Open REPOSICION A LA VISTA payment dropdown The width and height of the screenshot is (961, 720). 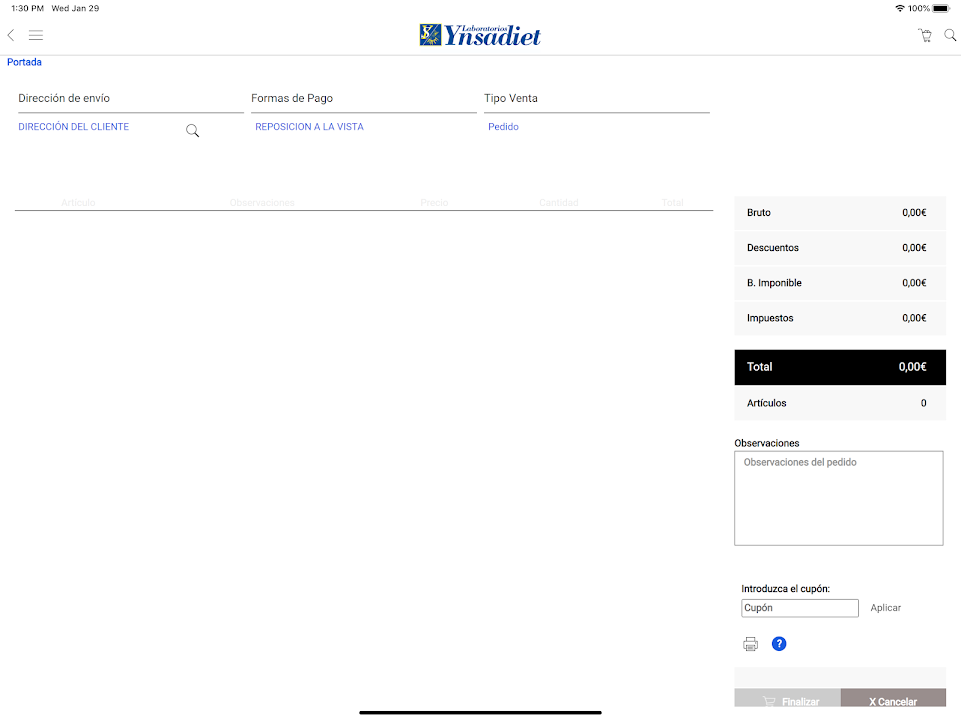coord(309,127)
